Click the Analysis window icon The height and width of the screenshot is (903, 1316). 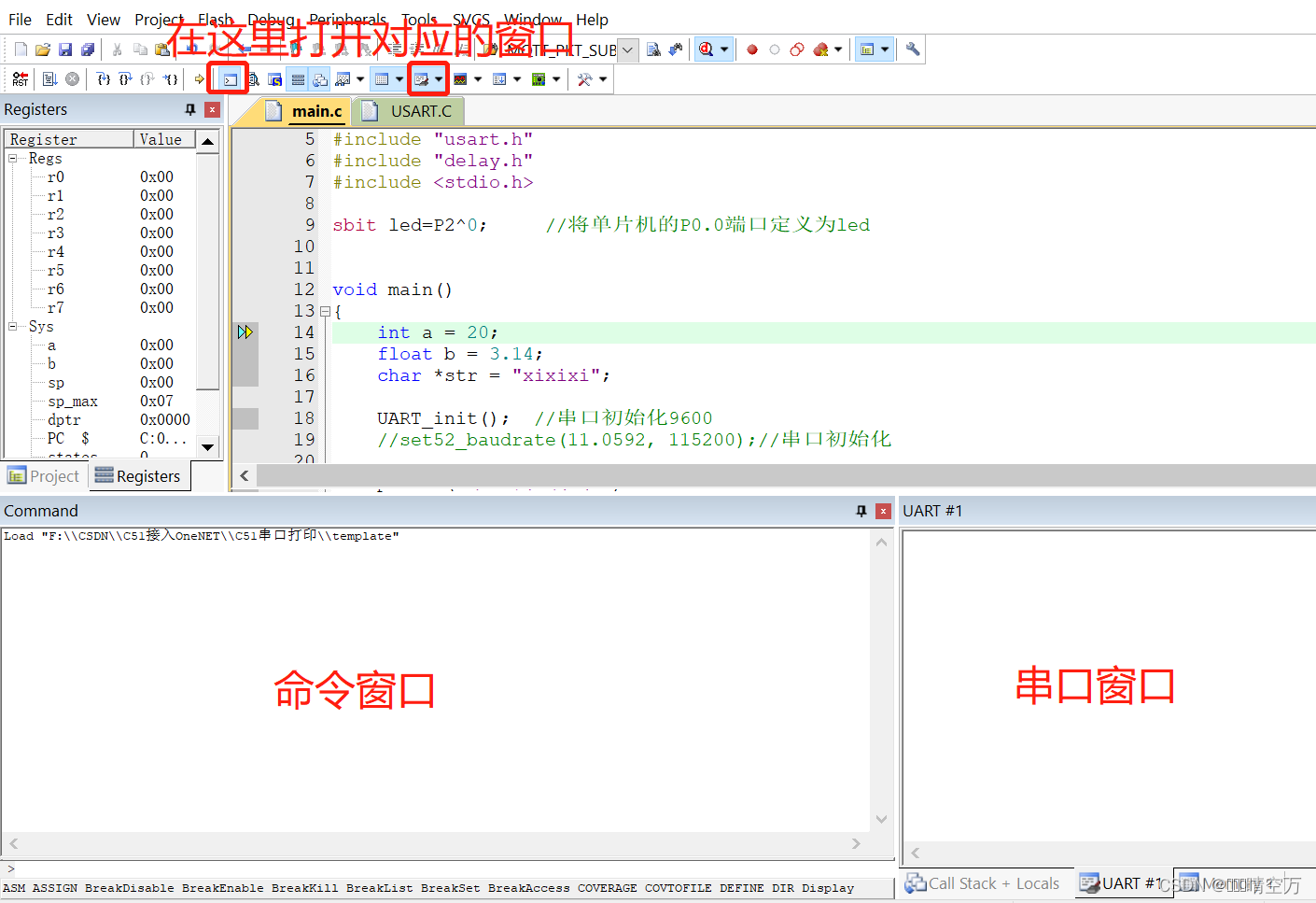point(460,79)
